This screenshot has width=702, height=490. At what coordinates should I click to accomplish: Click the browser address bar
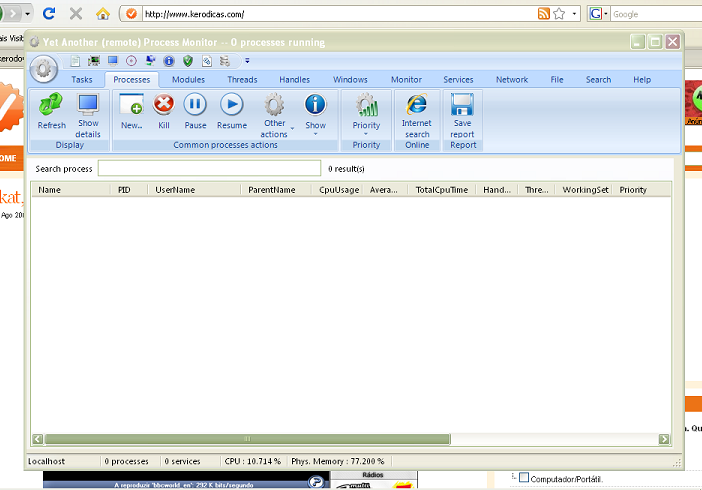click(338, 14)
